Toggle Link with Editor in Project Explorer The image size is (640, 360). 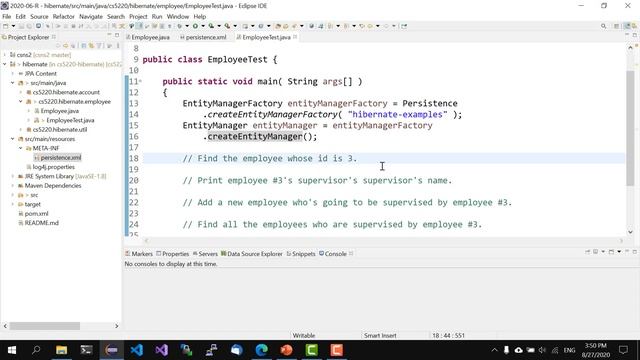[x=91, y=46]
